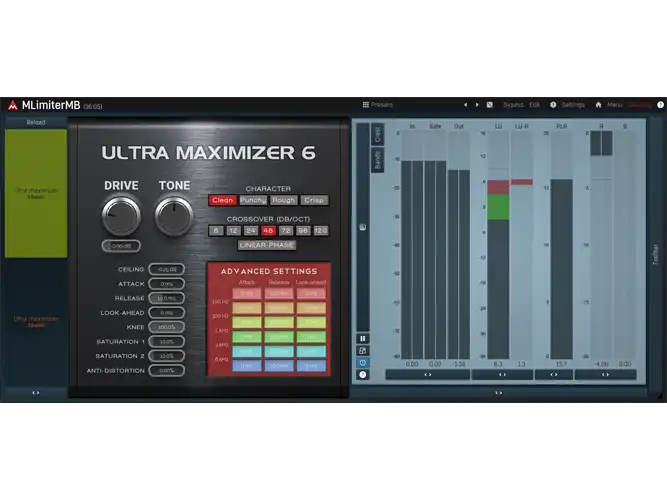
Task: Expand the left device panel arrows
Action: 36,393
